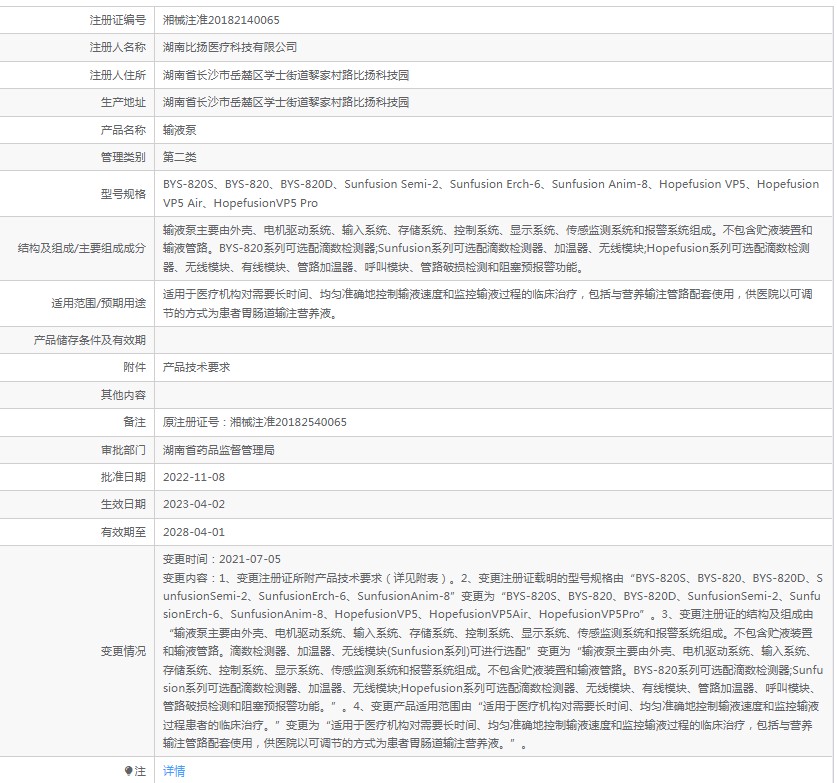The height and width of the screenshot is (783, 837).
Task: Select the 批准日期 label
Action: pos(123,477)
